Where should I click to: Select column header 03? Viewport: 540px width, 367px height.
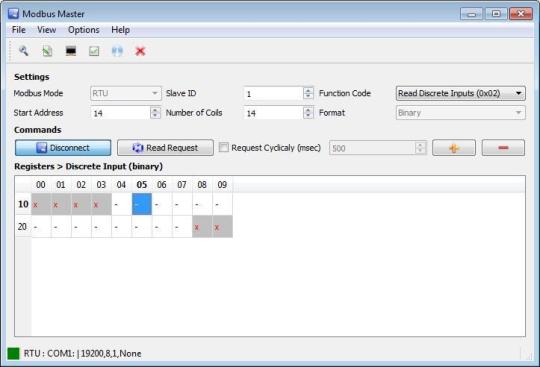(x=101, y=185)
